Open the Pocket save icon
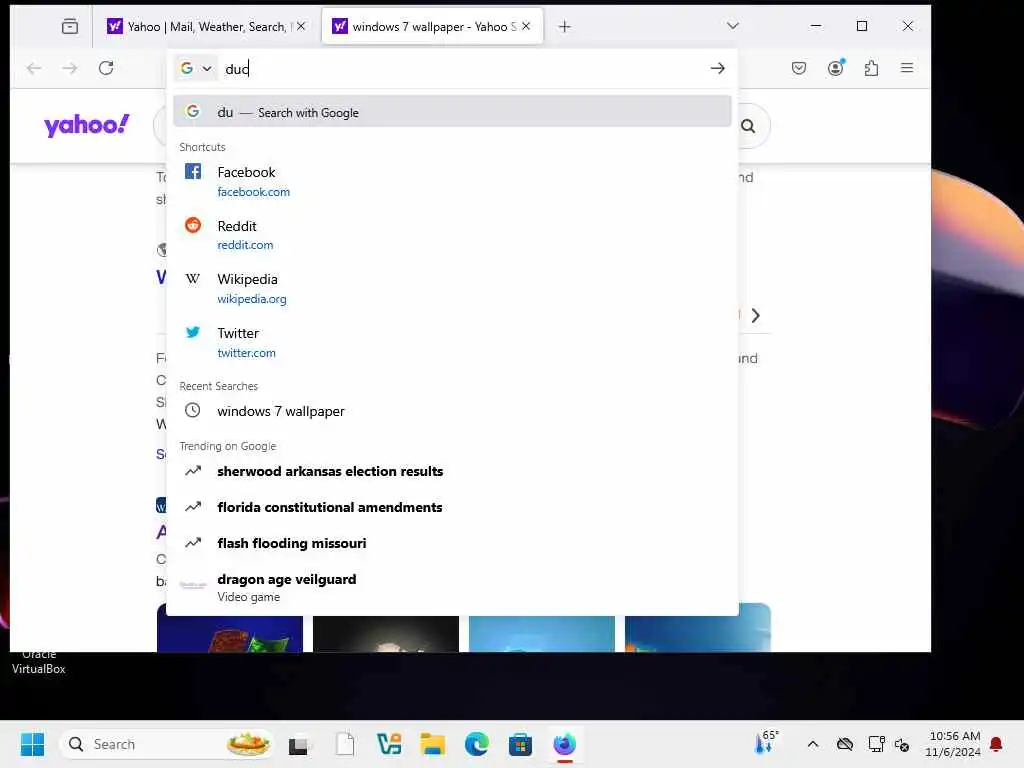1024x768 pixels. [x=799, y=68]
